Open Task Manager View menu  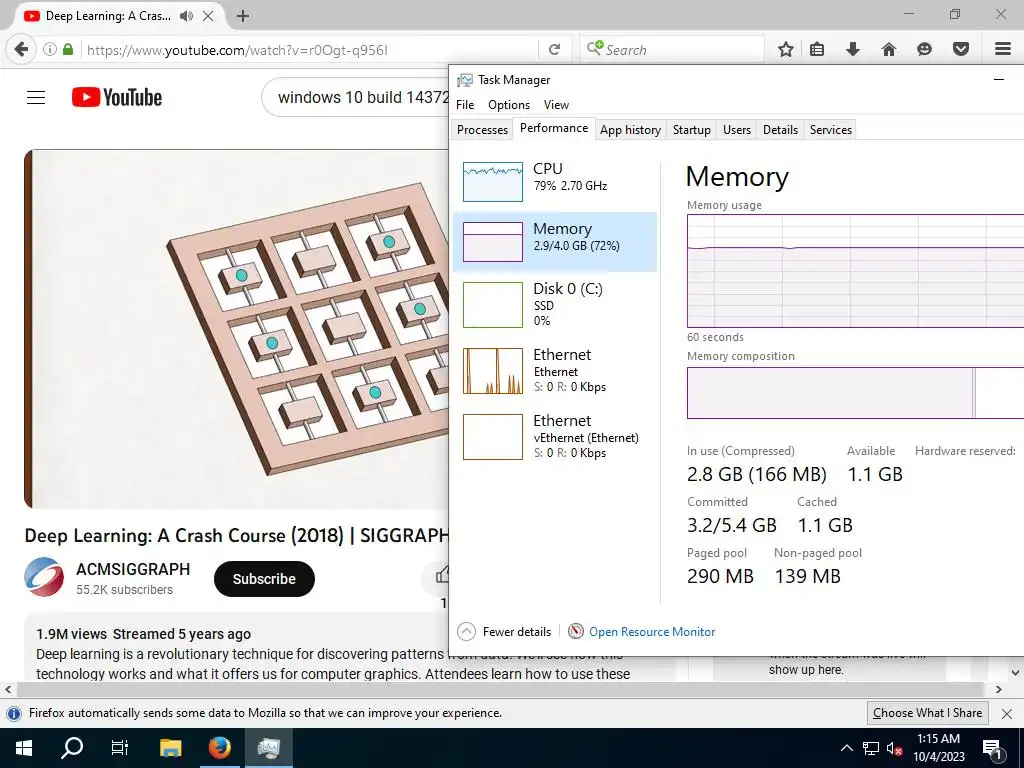click(556, 104)
